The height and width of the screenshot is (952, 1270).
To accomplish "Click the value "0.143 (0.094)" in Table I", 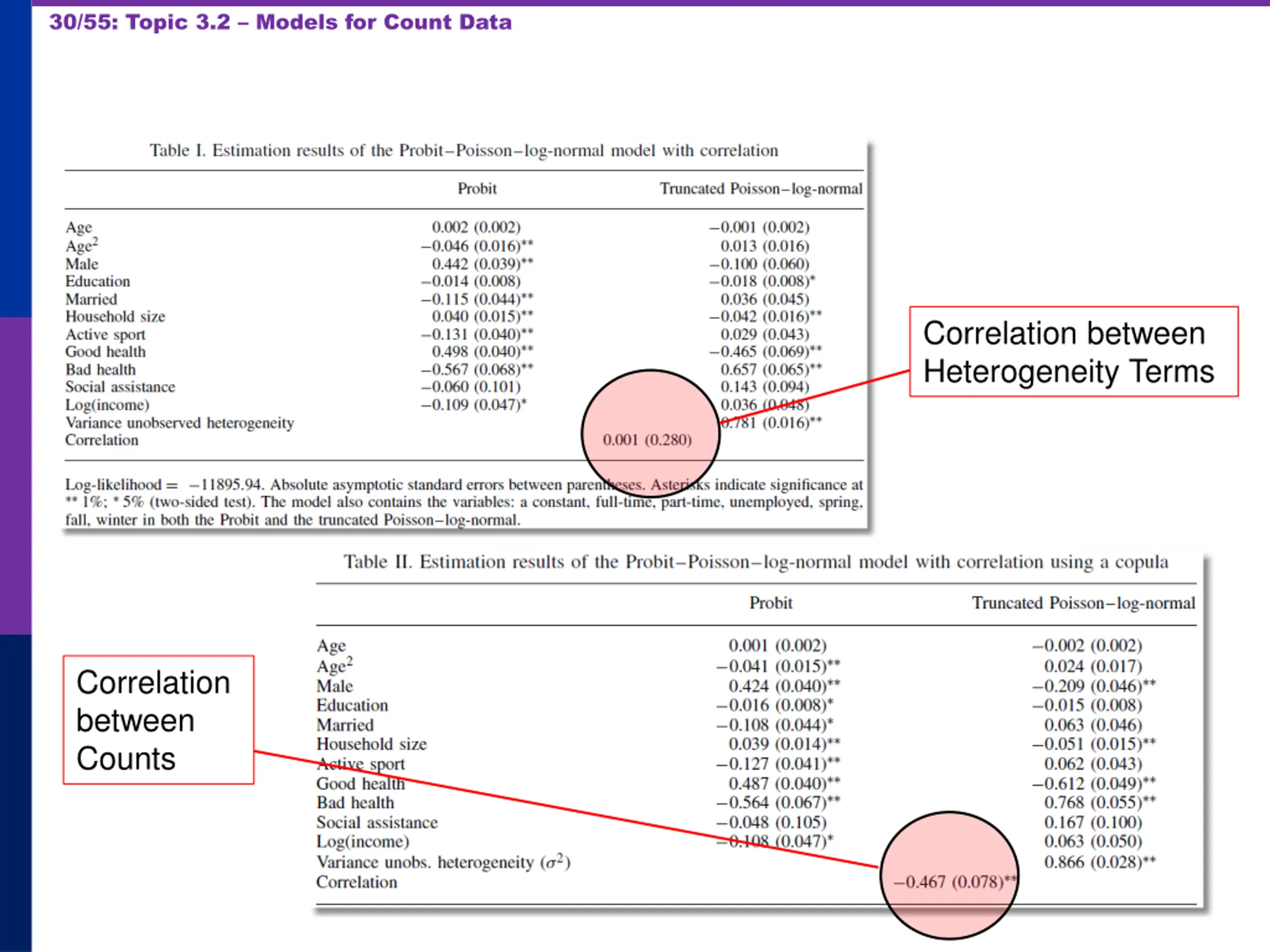I will [x=765, y=387].
